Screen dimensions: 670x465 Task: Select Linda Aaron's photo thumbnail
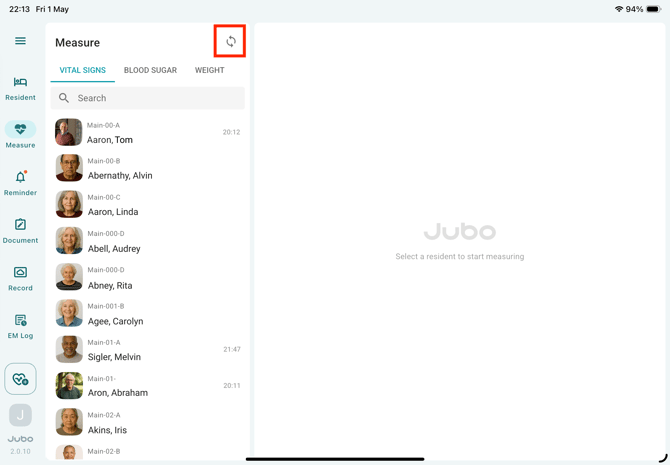tap(69, 204)
